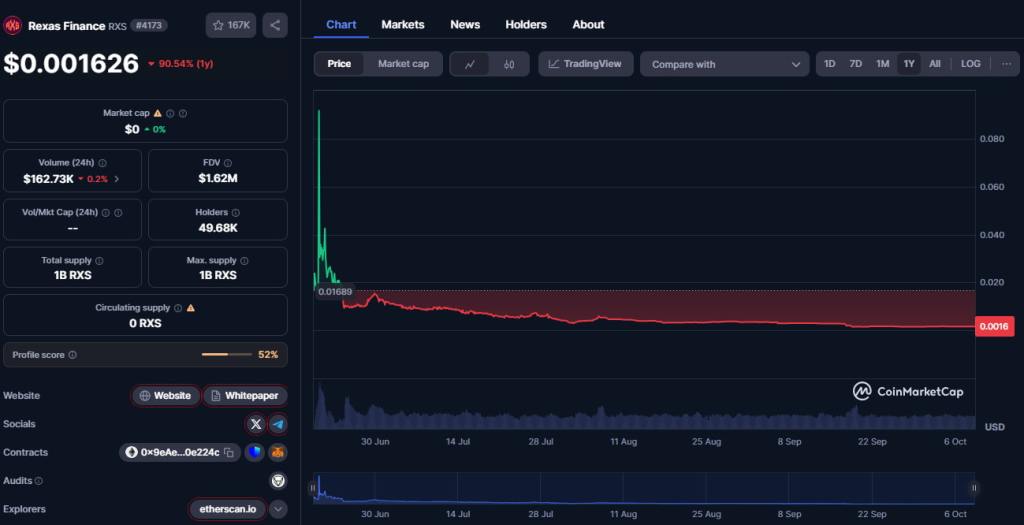
Task: Set chart range to 1D
Action: point(829,64)
